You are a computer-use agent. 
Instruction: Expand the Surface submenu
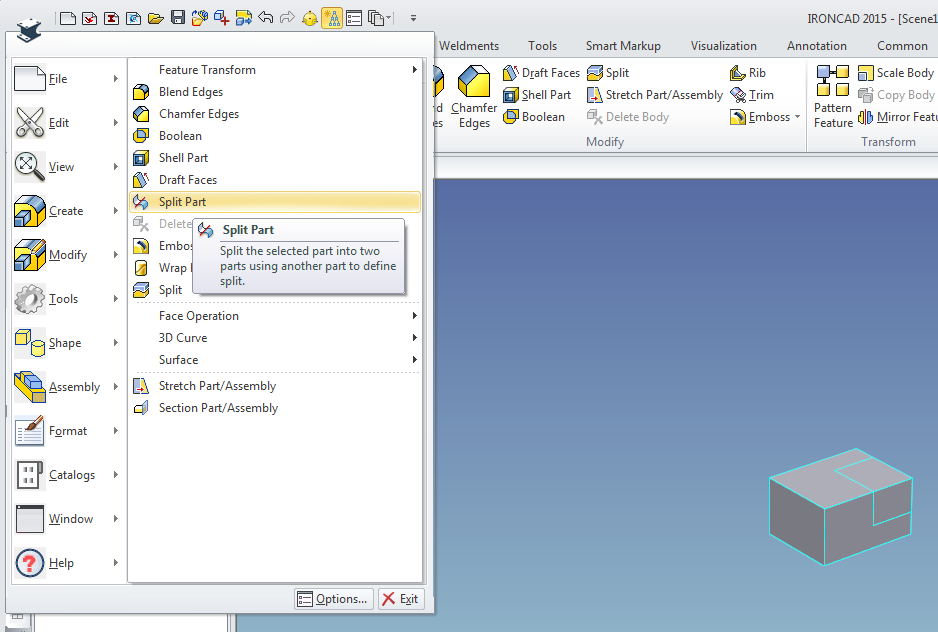click(x=275, y=360)
